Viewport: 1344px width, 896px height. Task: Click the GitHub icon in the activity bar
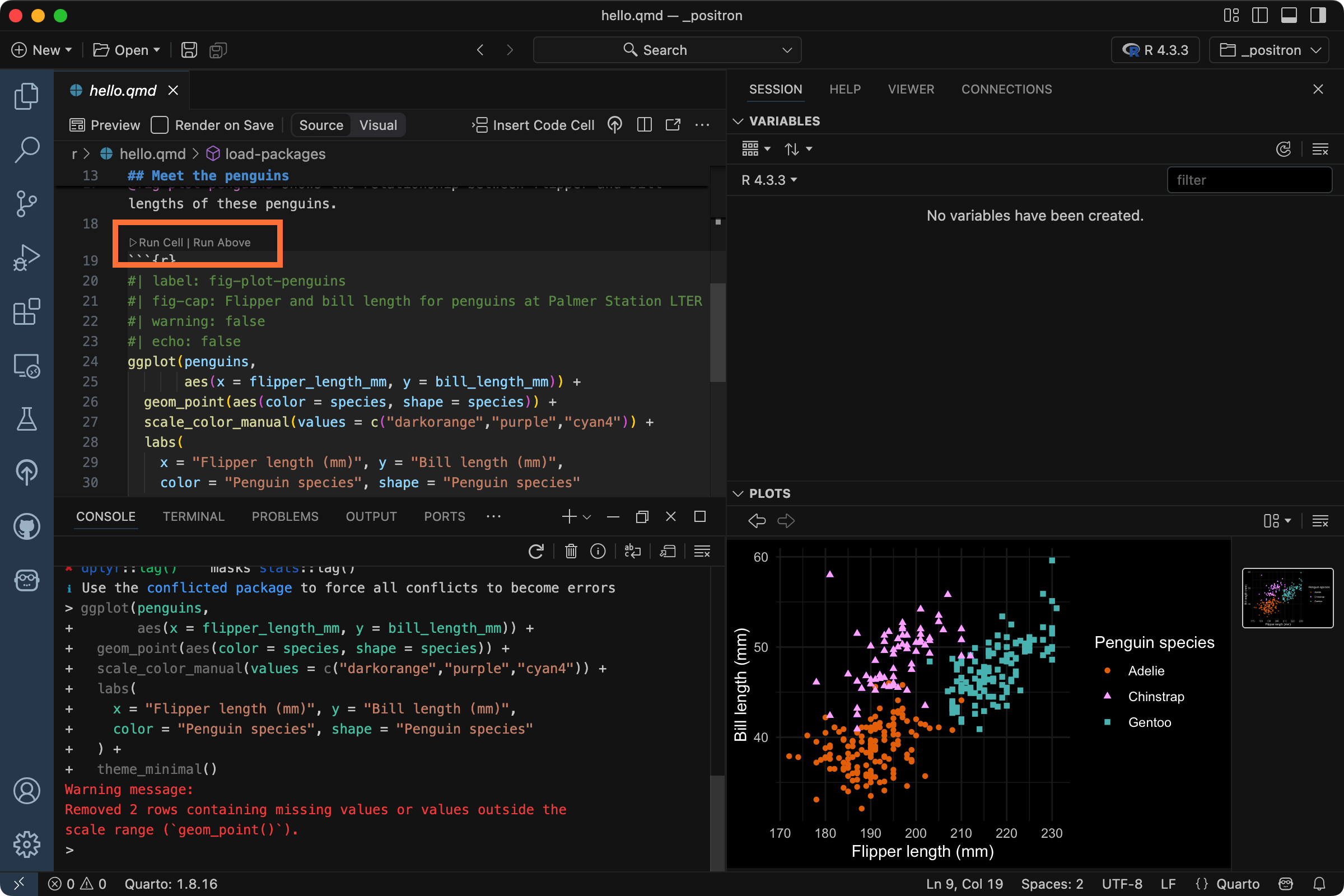[x=26, y=527]
